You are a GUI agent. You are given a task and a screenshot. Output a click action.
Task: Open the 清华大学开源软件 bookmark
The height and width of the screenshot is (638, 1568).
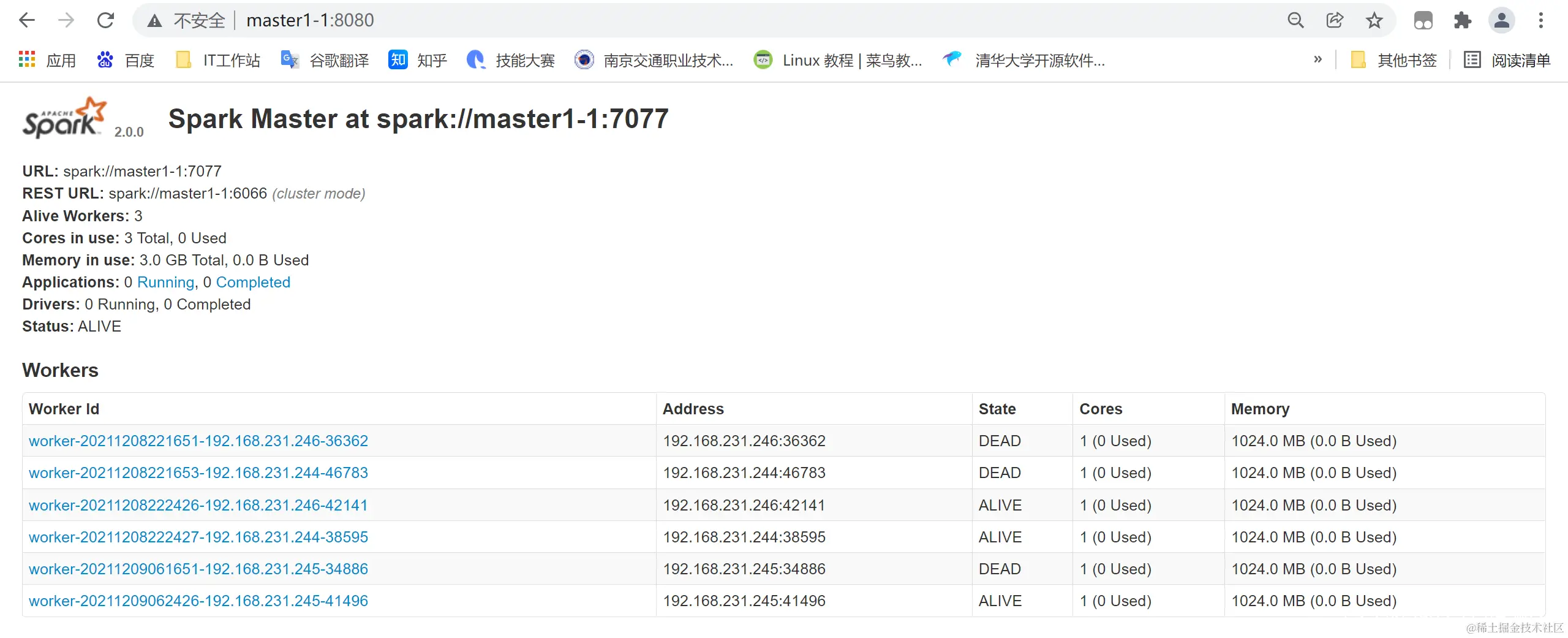coord(1024,60)
